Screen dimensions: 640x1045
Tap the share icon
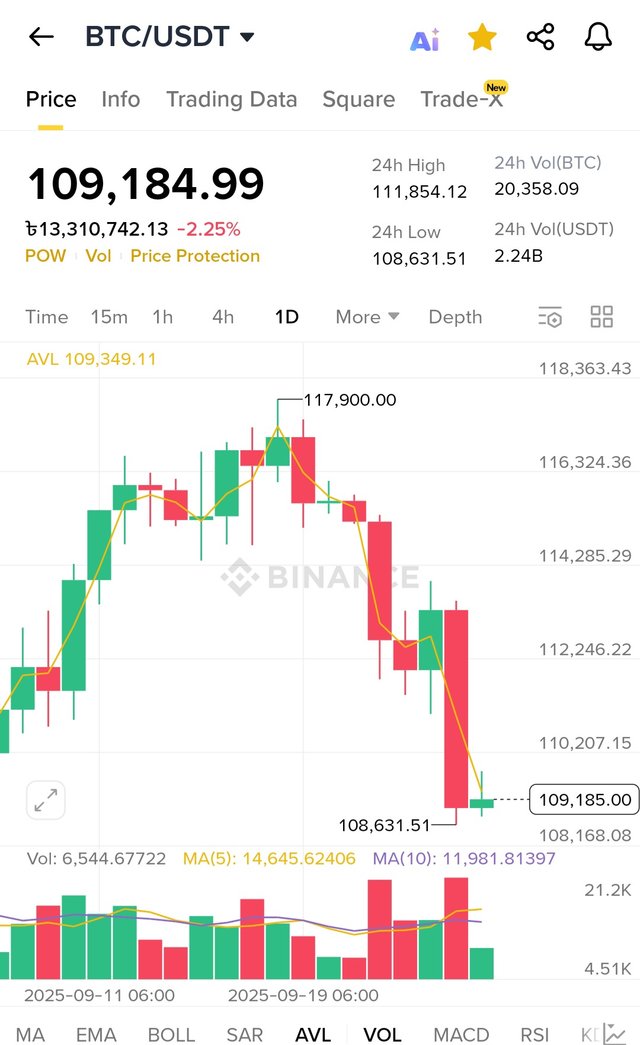(540, 38)
